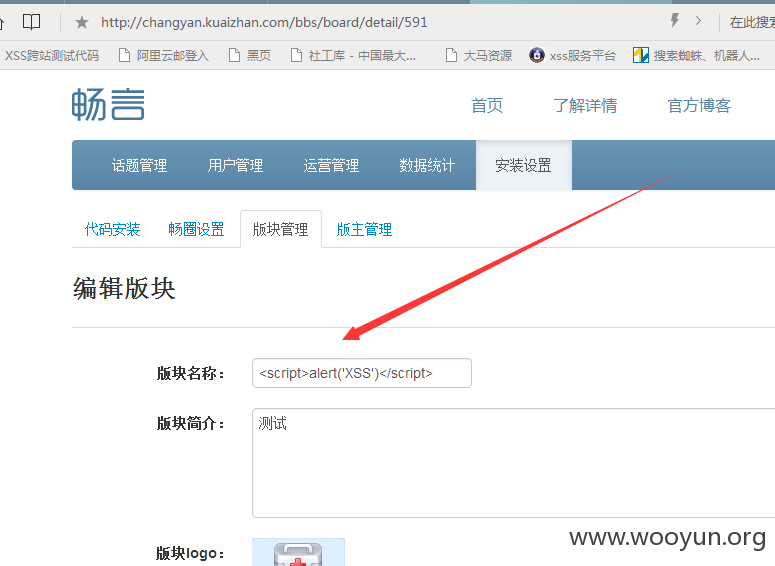Click the lightning speed-mode icon

[675, 20]
